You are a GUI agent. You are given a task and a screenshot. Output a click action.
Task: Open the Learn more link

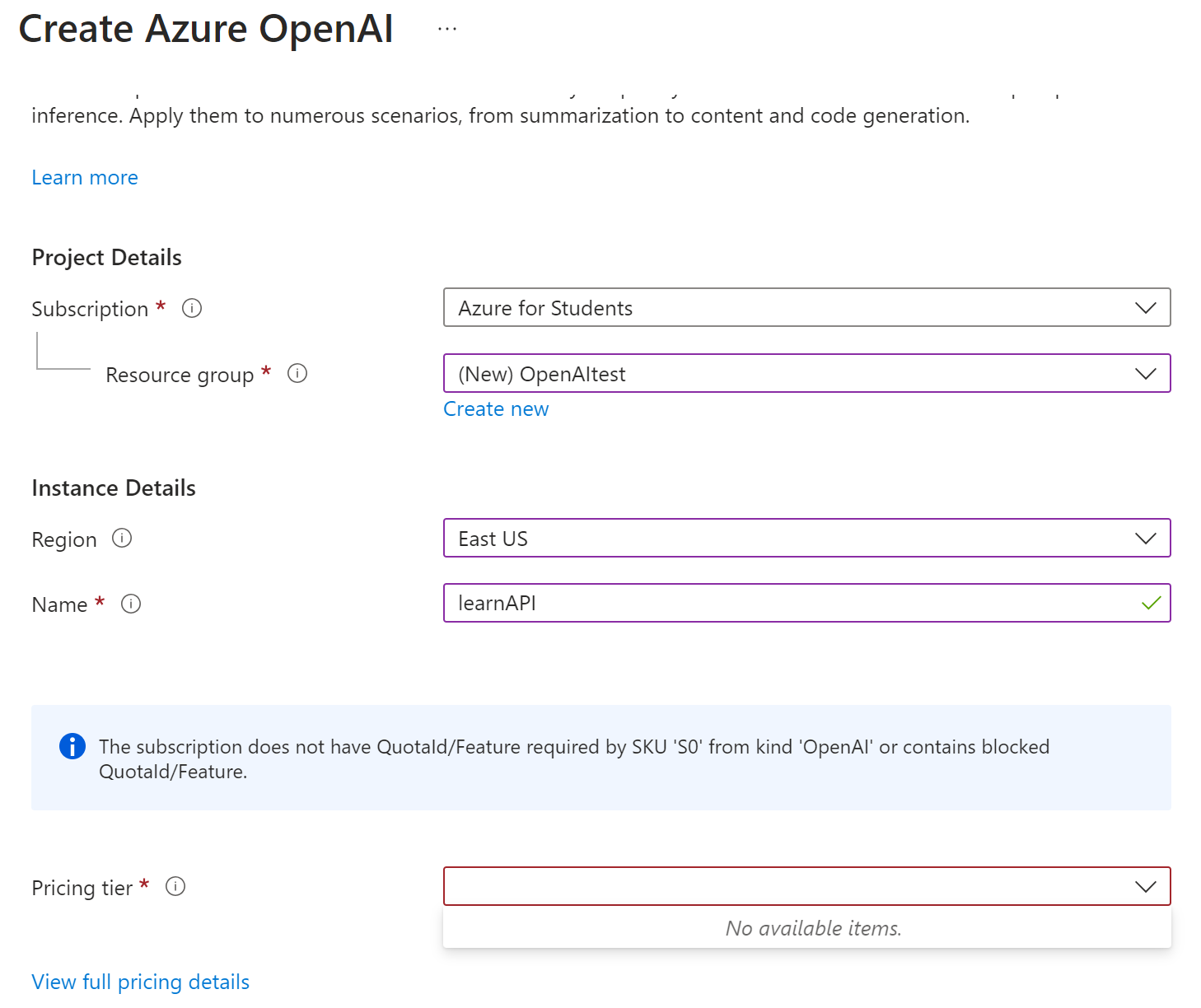(84, 176)
